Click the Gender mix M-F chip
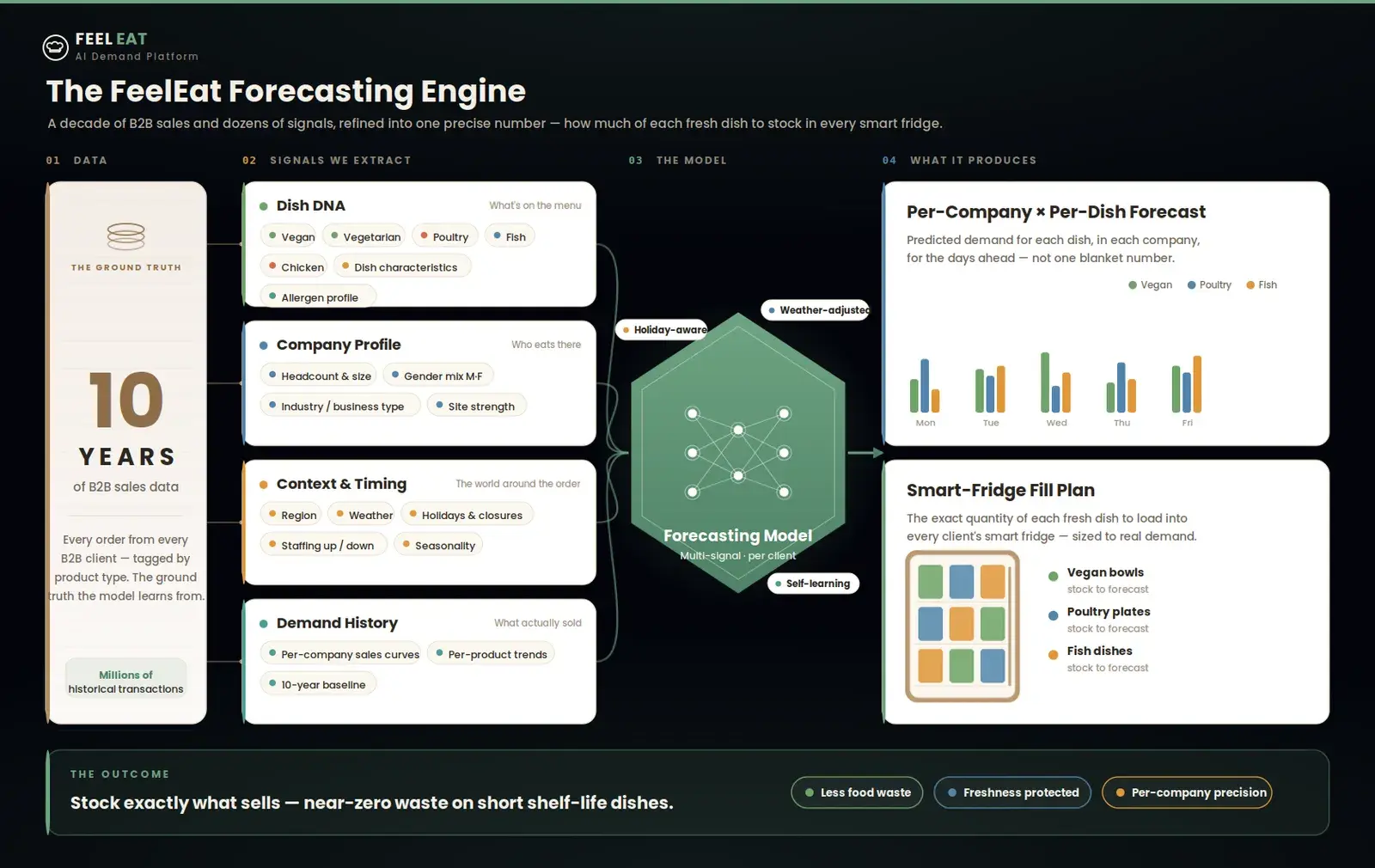Image resolution: width=1375 pixels, height=868 pixels. (438, 376)
